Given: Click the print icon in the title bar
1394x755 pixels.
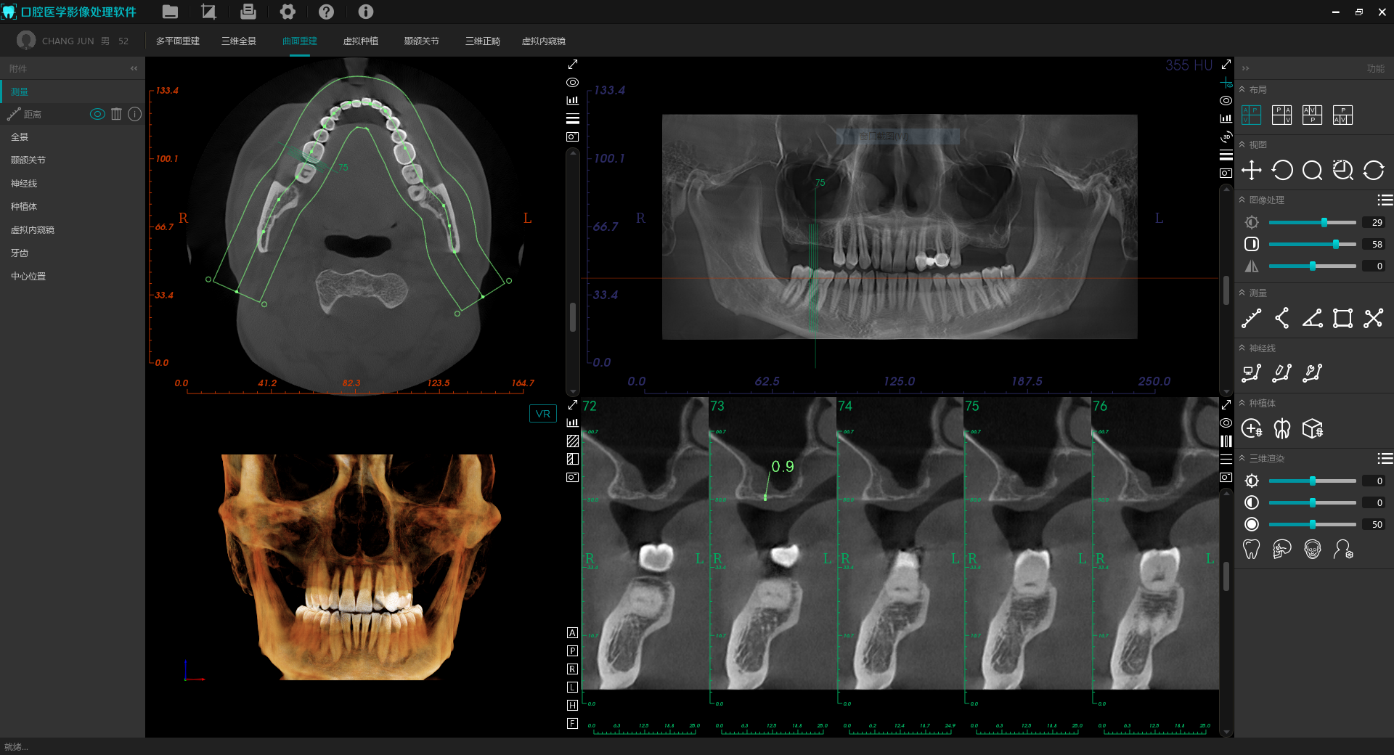Looking at the screenshot, I should pos(248,12).
